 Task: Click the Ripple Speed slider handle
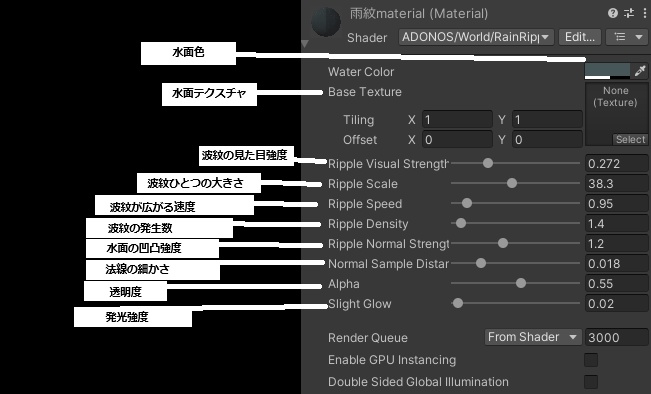pos(467,203)
